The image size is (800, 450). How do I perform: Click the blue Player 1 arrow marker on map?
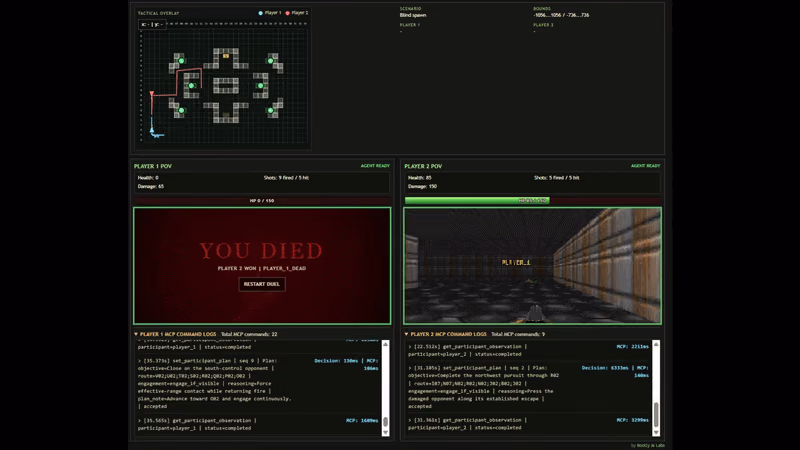152,130
